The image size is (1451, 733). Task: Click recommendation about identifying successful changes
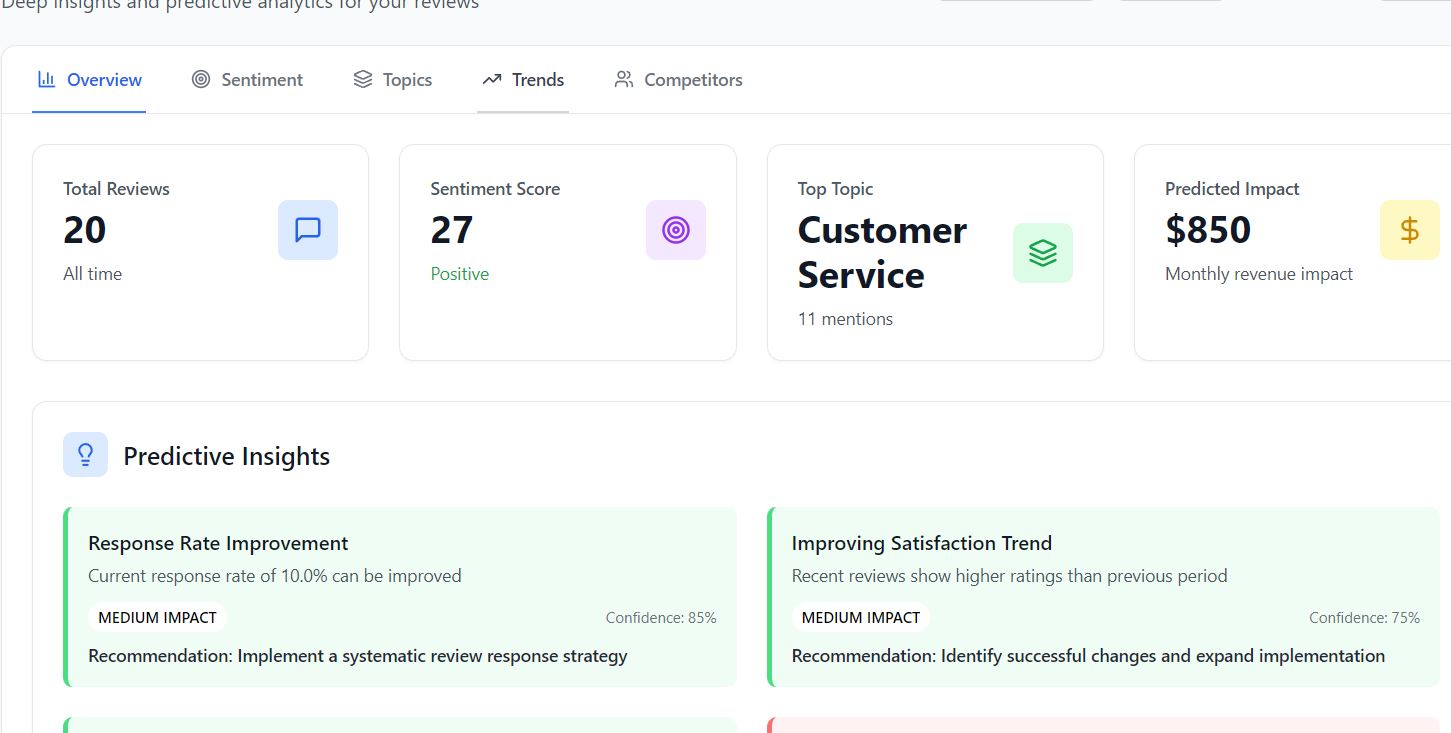pyautogui.click(x=1088, y=656)
